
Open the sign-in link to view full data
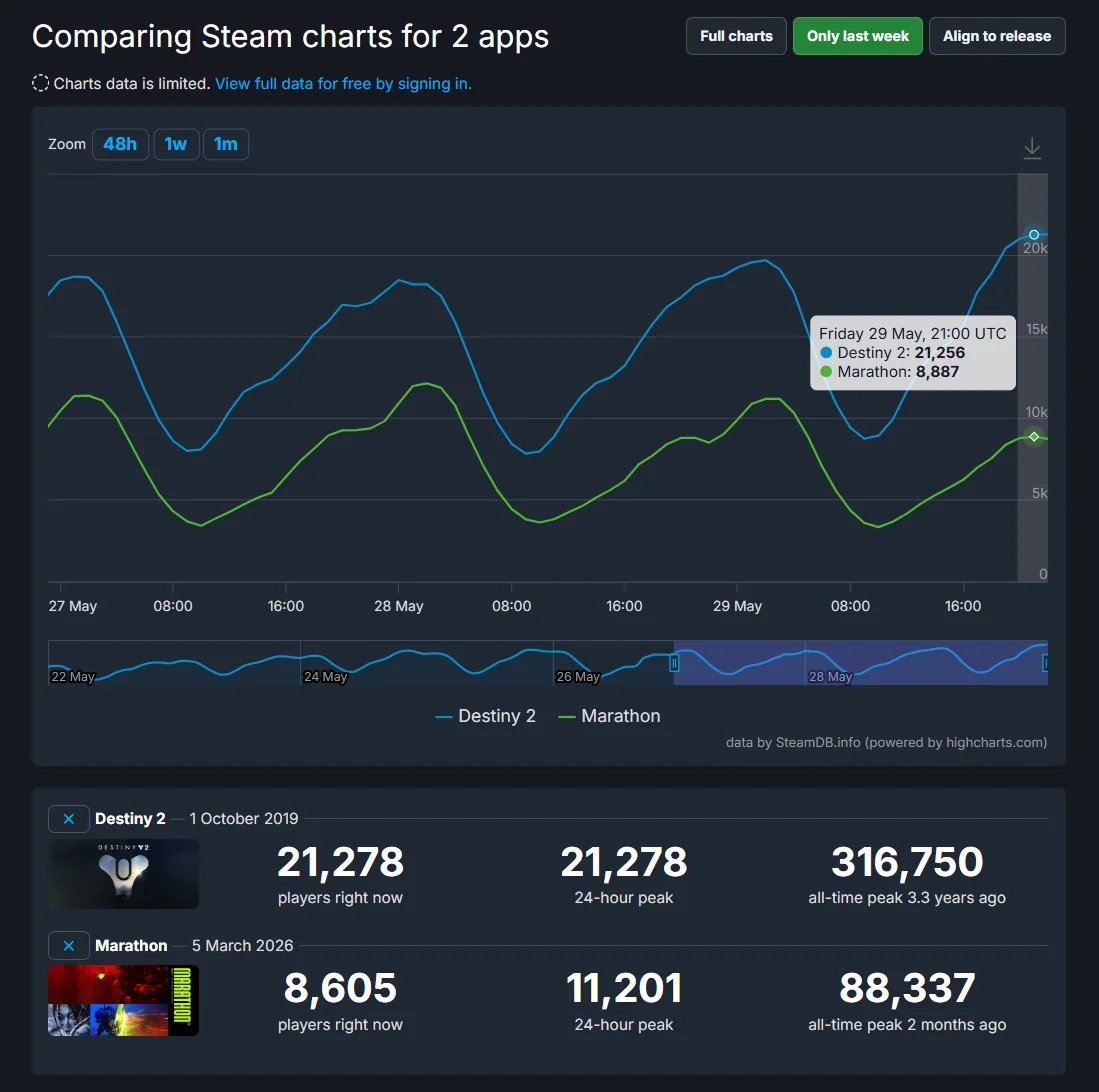click(x=343, y=83)
